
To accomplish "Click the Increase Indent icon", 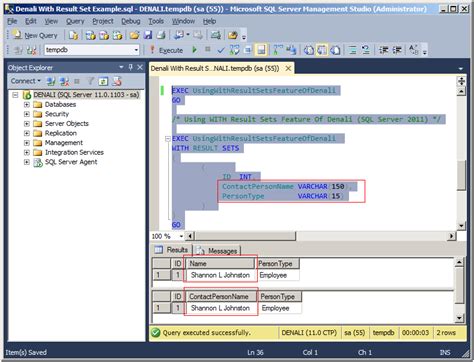I will [x=397, y=50].
